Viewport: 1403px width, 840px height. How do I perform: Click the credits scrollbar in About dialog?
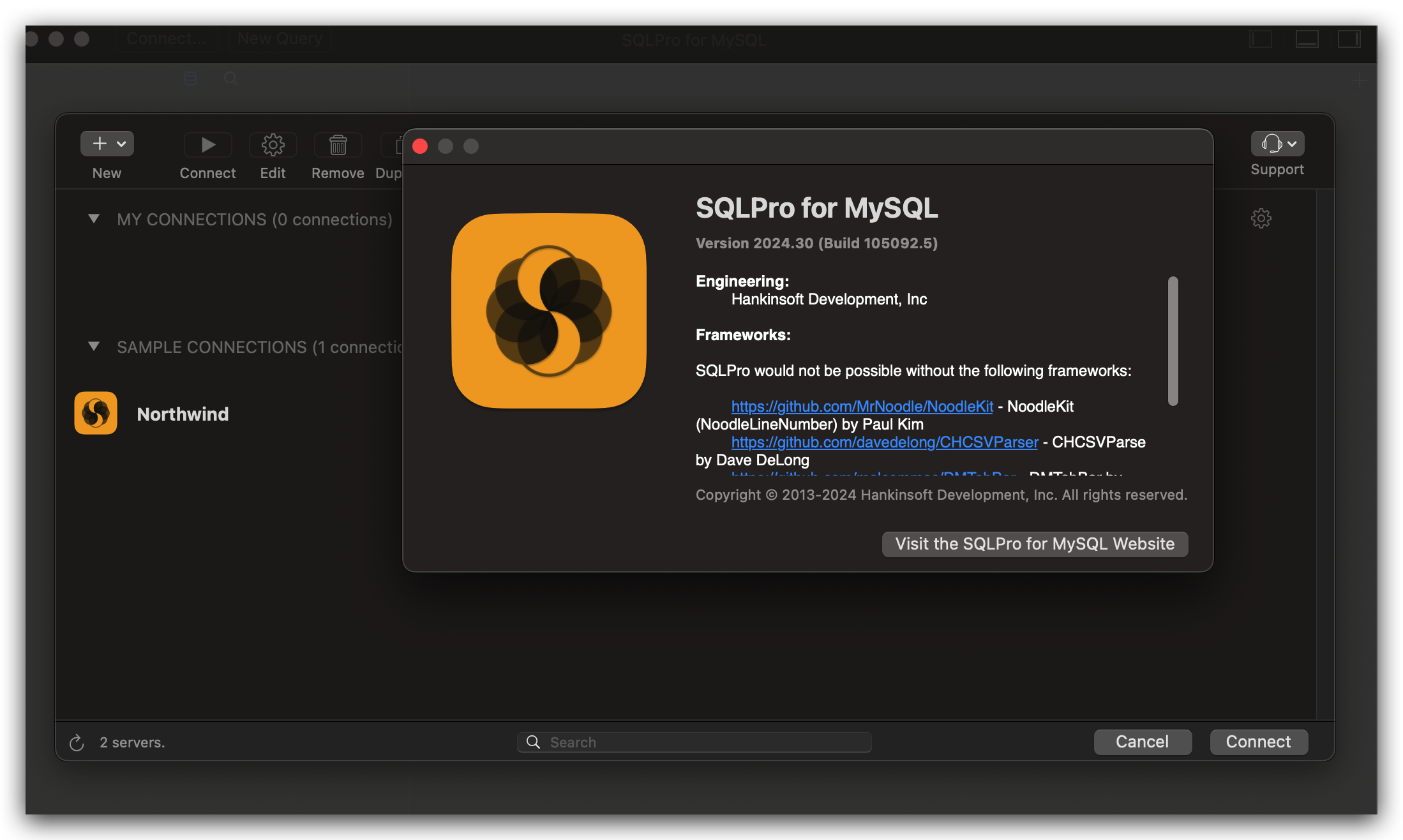(1173, 340)
